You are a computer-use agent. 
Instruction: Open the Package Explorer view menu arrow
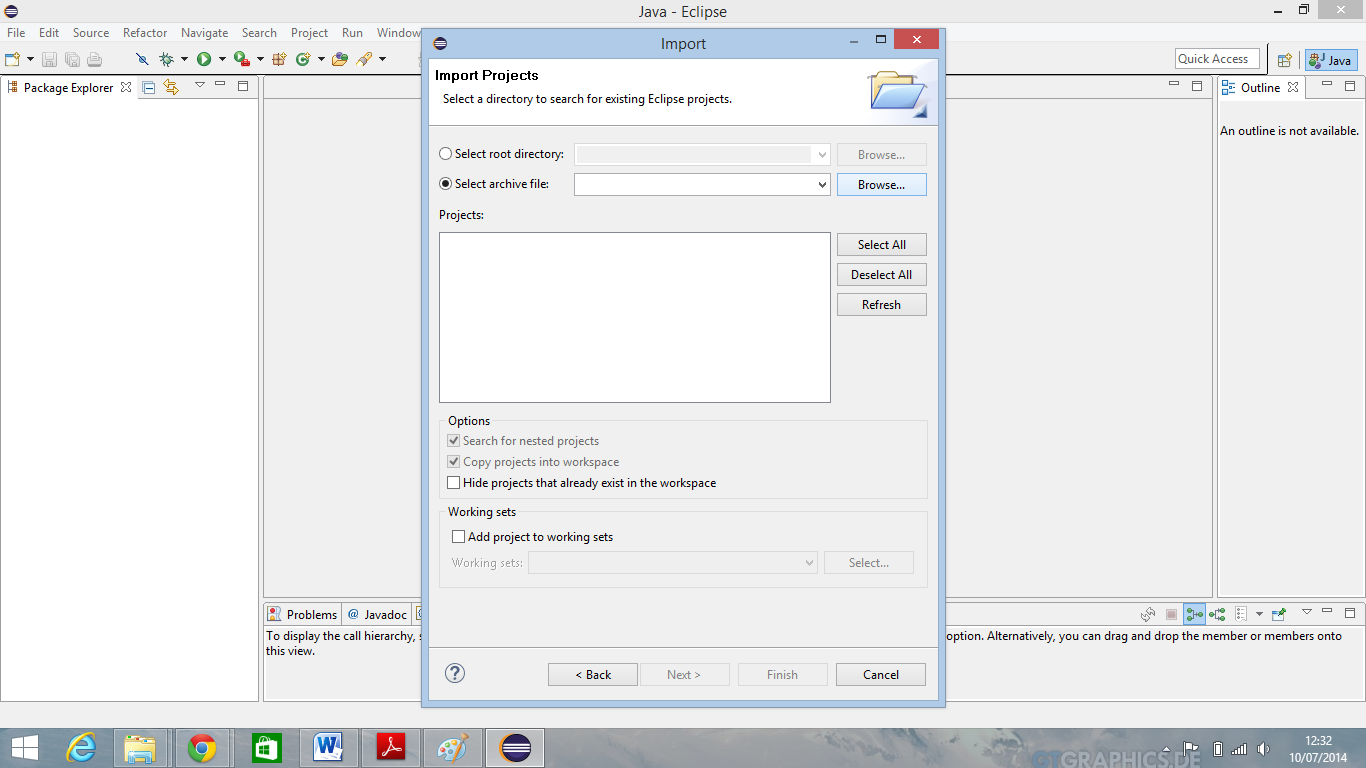coord(200,86)
